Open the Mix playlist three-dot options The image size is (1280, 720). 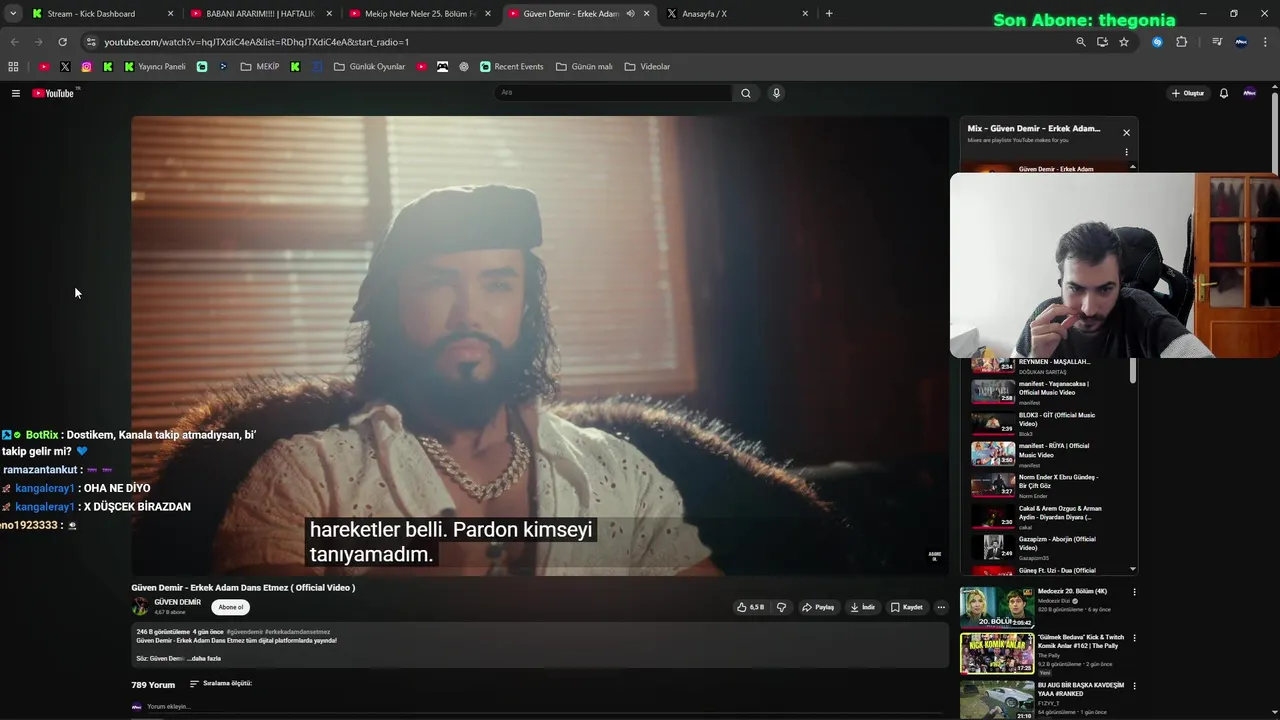[1126, 153]
